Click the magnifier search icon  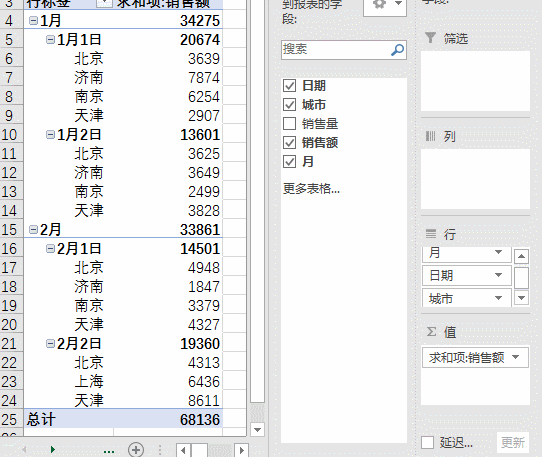(398, 50)
